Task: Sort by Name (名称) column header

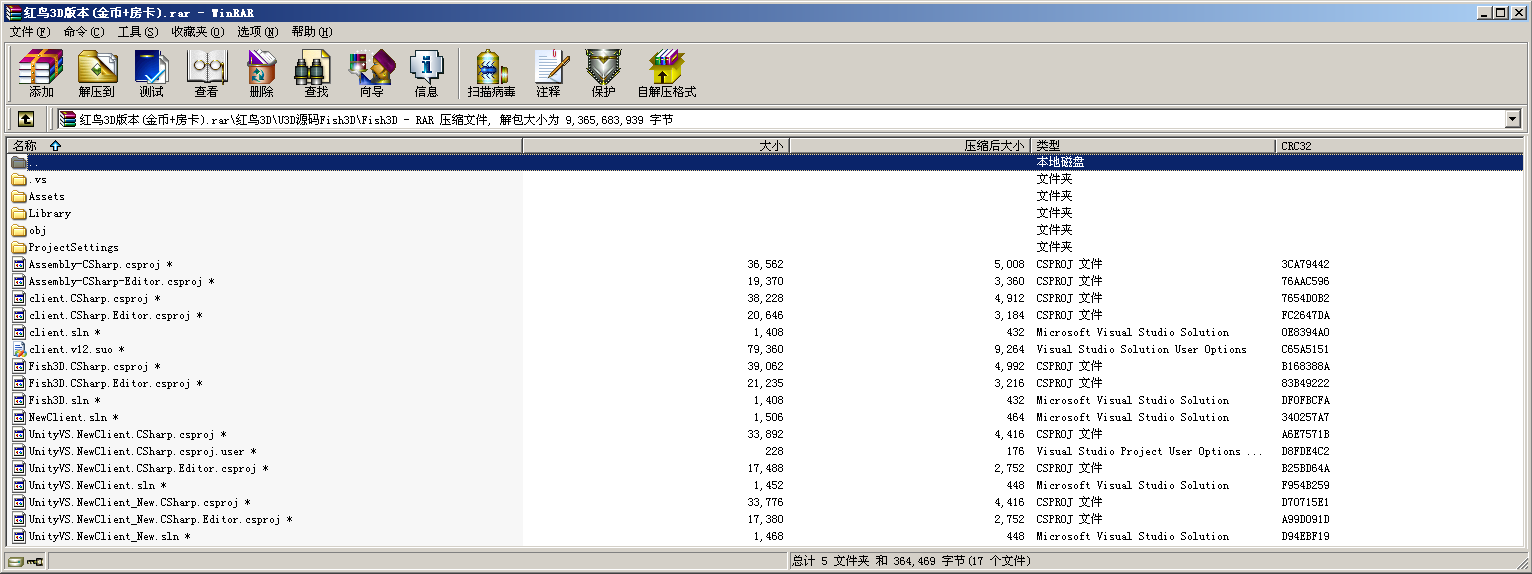Action: coord(32,146)
